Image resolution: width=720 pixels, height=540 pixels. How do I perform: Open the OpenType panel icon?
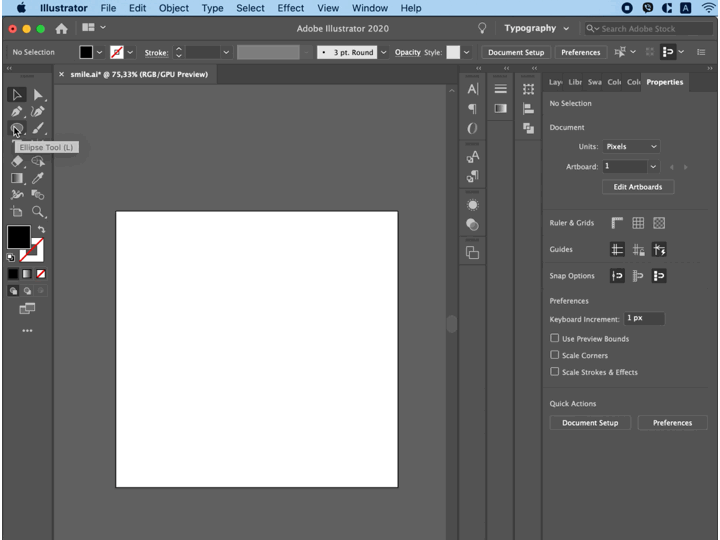point(472,129)
